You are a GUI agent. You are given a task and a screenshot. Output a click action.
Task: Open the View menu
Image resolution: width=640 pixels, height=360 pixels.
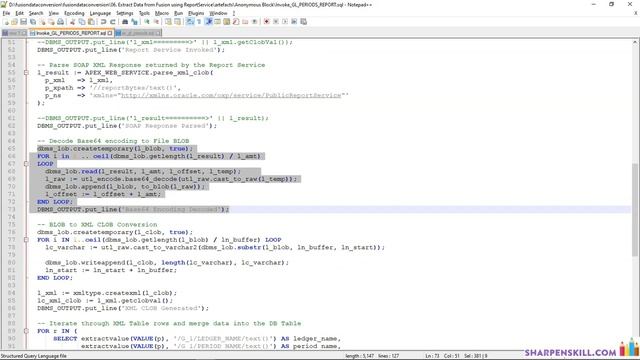click(x=53, y=13)
